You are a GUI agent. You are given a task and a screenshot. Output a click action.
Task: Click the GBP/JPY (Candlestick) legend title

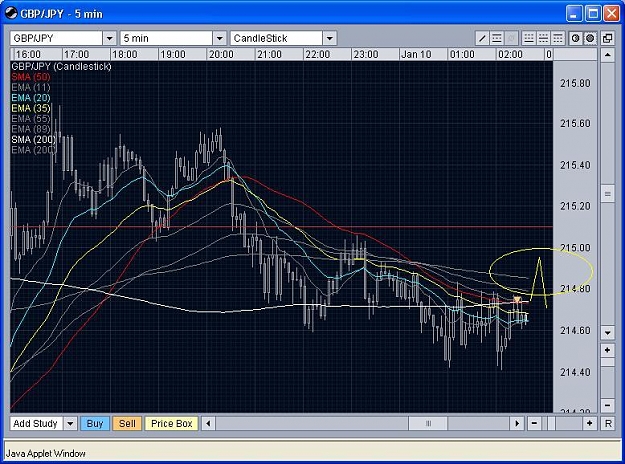pos(61,67)
